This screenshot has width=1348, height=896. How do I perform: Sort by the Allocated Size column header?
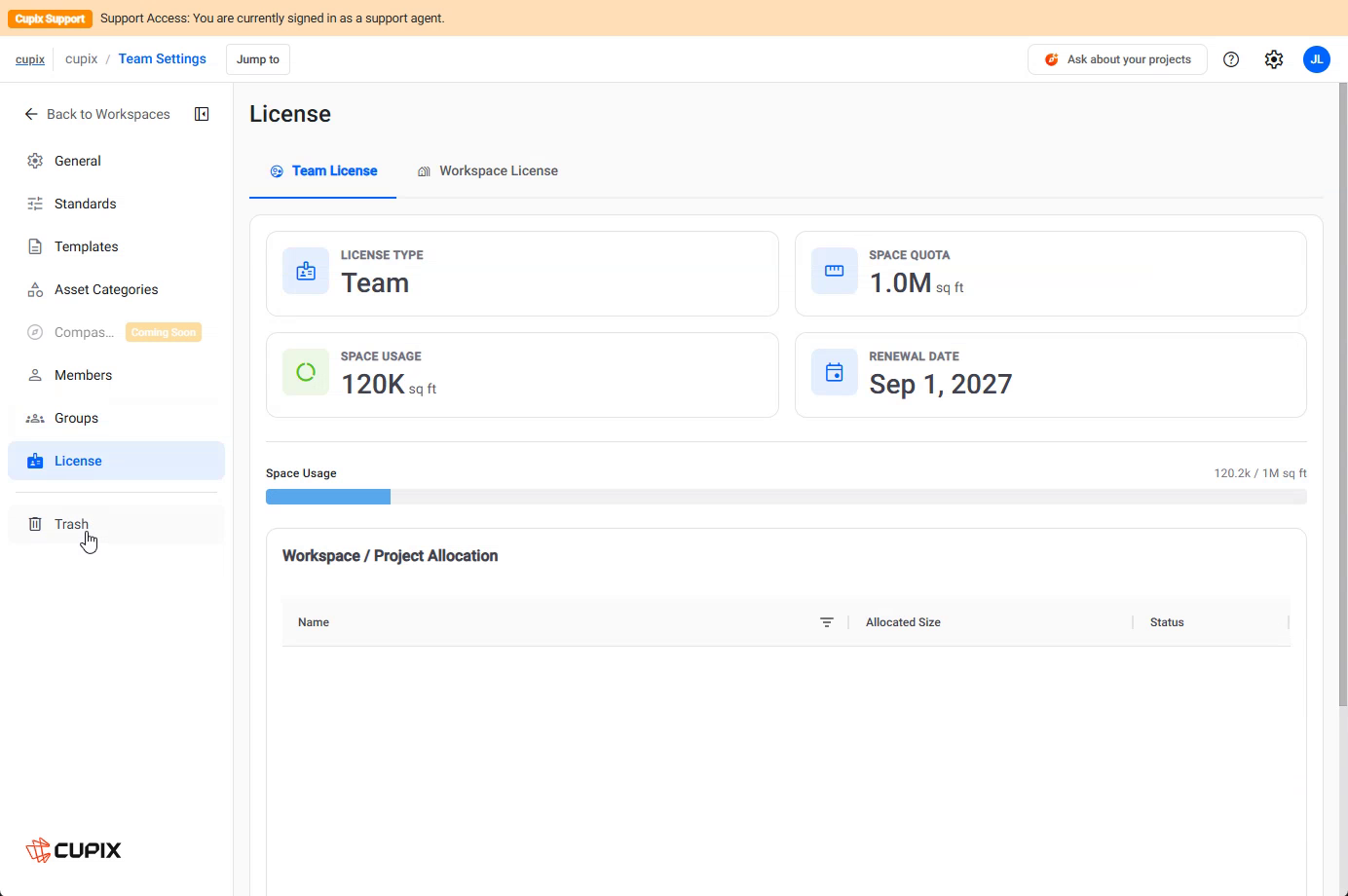[x=903, y=622]
